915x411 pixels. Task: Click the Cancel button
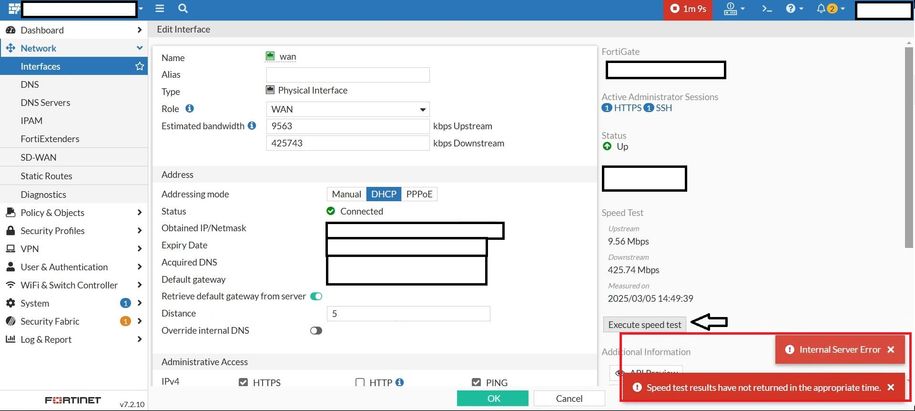(x=569, y=398)
